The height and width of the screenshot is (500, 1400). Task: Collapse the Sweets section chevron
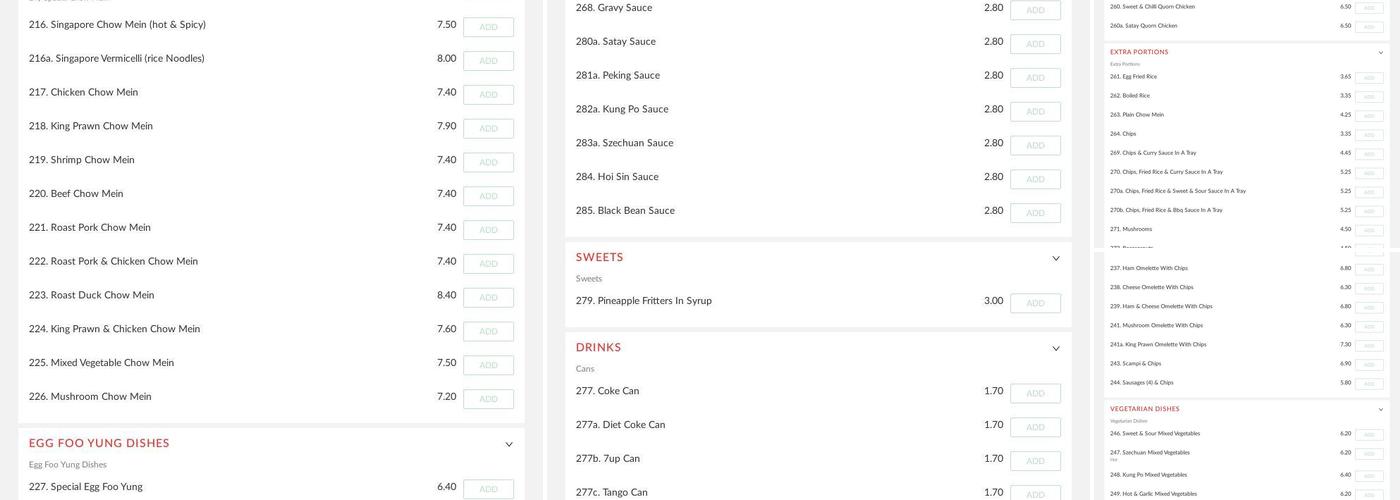pos(1056,259)
